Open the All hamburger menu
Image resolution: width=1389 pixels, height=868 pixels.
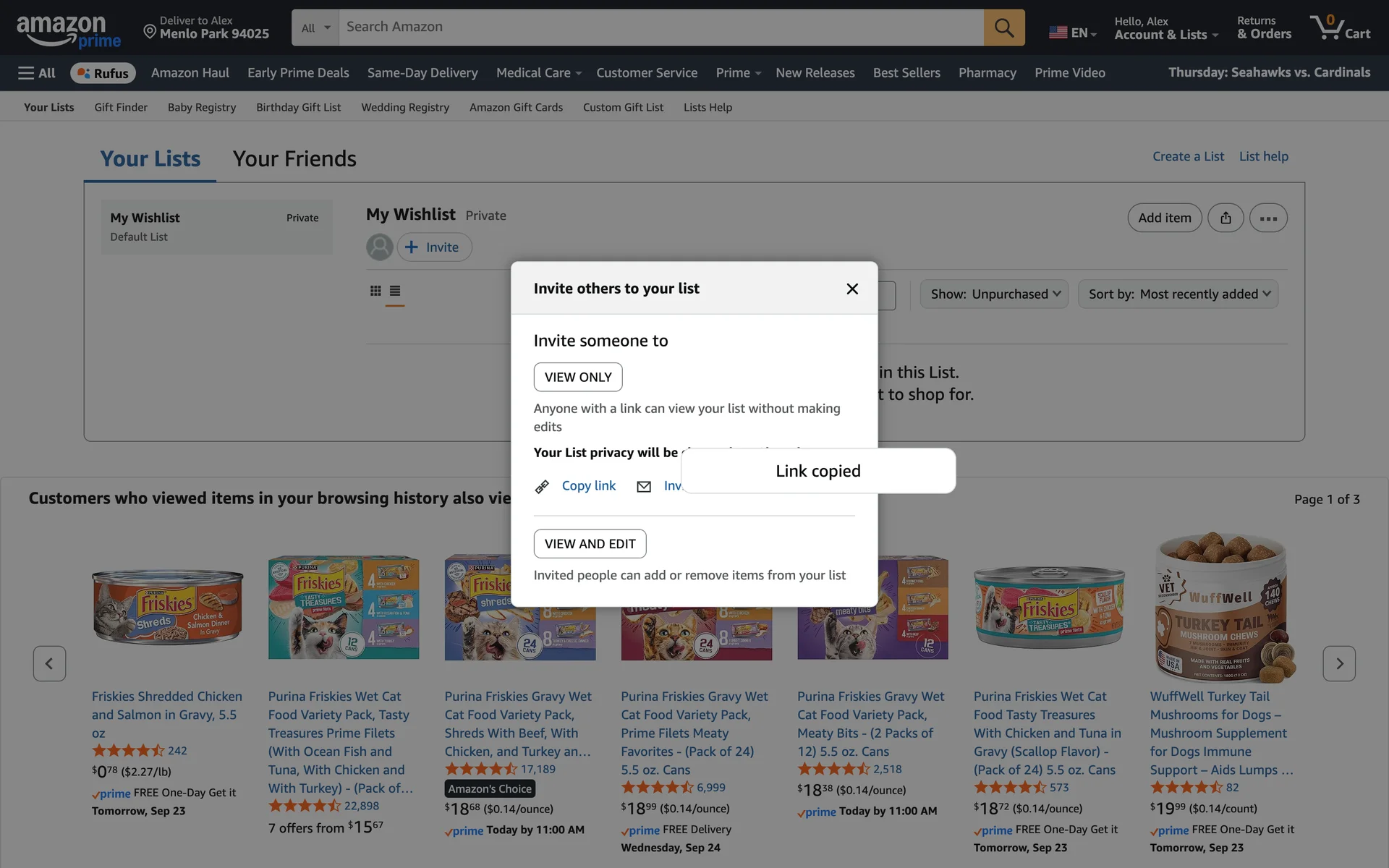37,73
